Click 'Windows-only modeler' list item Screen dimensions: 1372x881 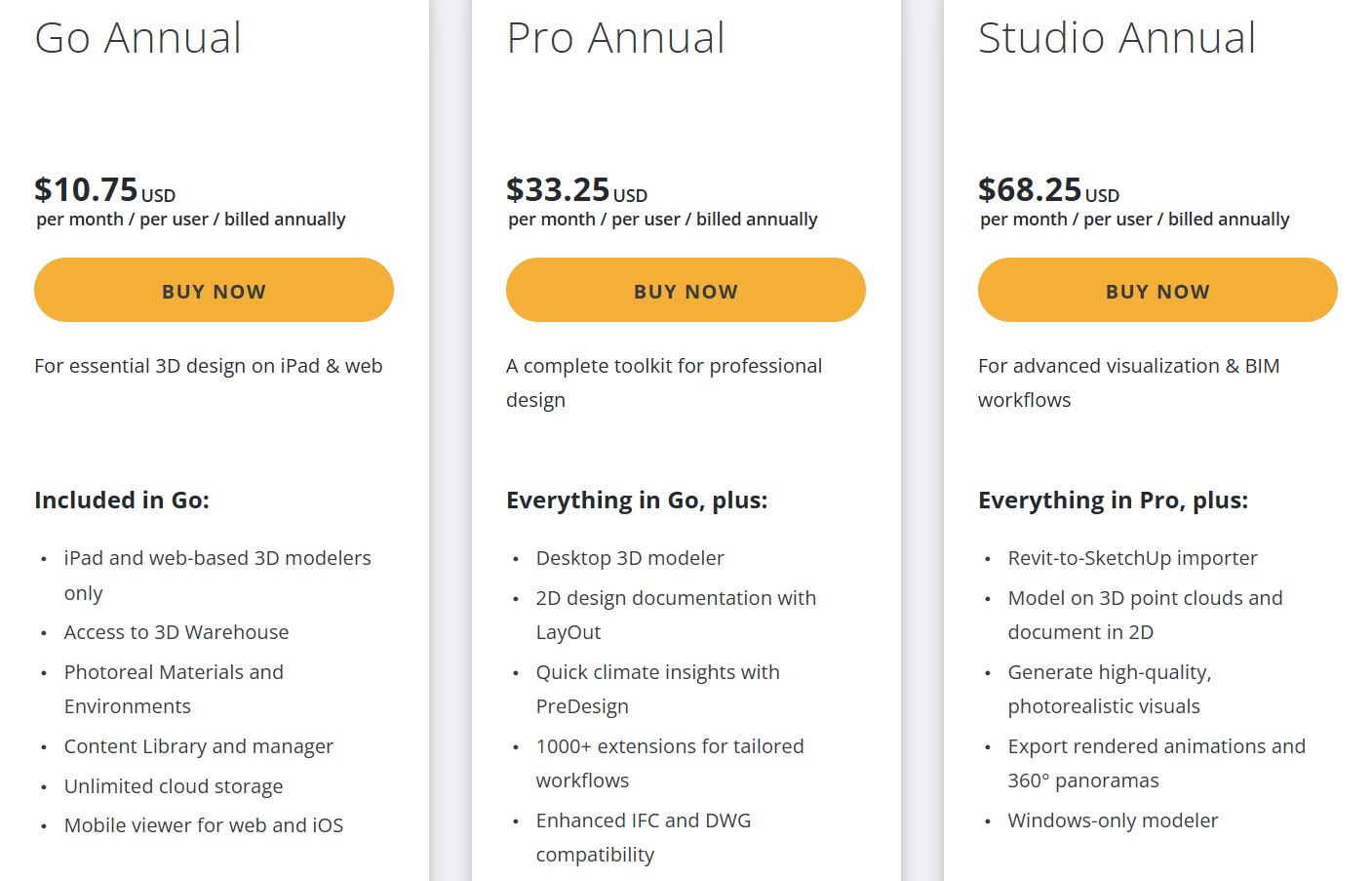(x=1113, y=821)
